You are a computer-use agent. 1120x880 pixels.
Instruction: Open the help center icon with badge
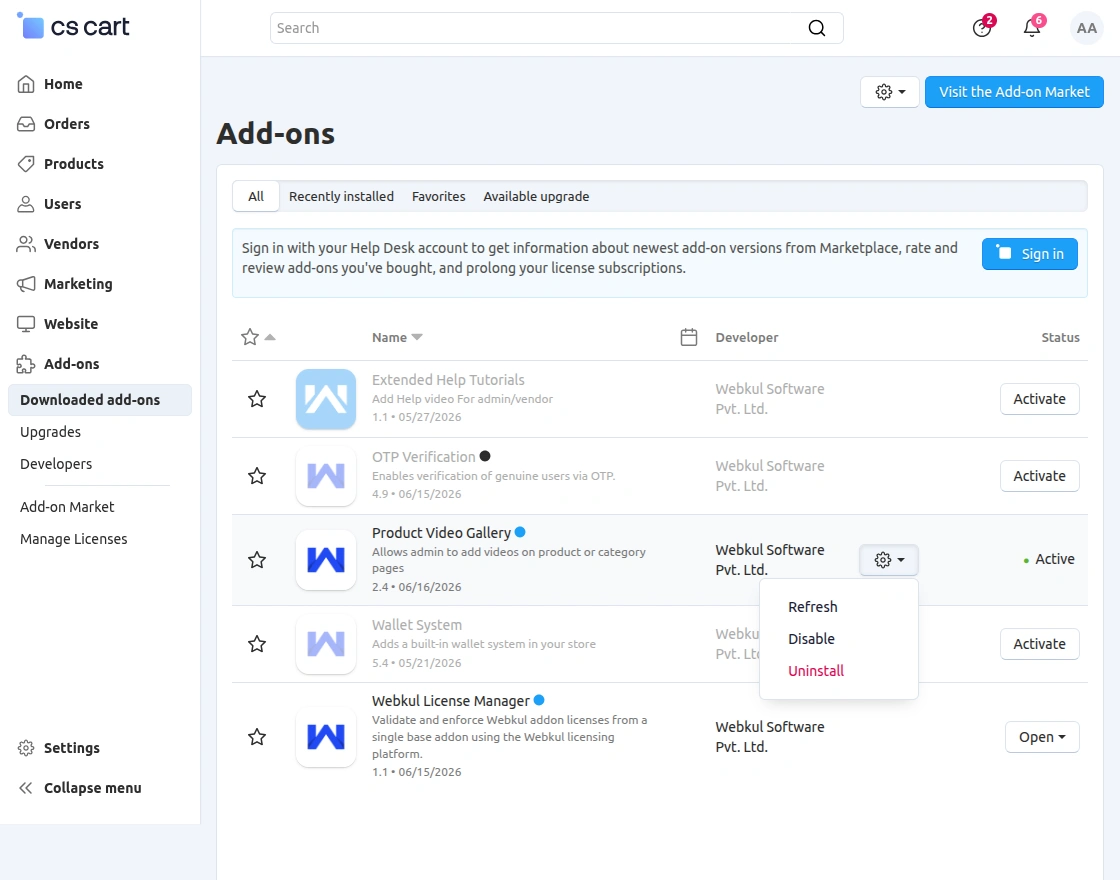(982, 28)
